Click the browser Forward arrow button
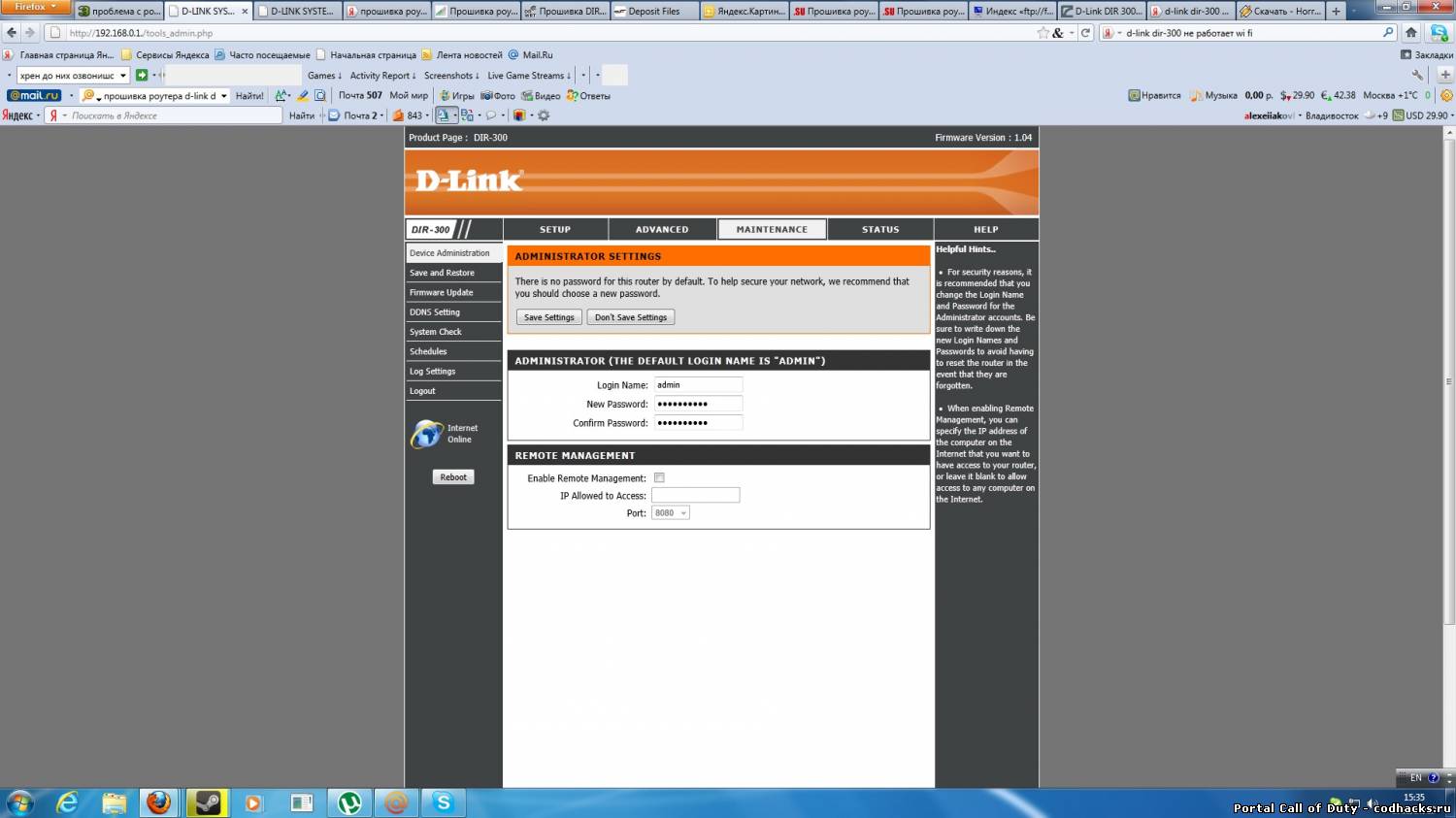The image size is (1456, 818). (x=29, y=33)
